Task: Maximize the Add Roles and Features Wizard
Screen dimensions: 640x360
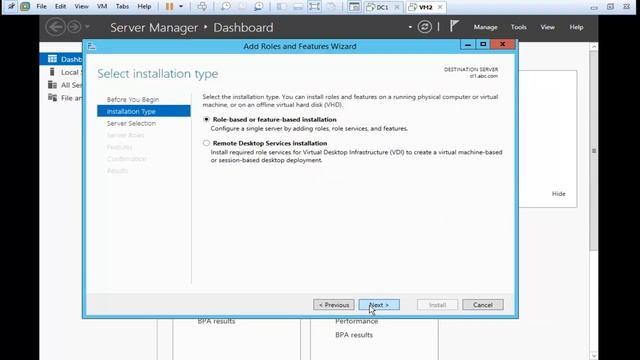Action: click(x=483, y=44)
